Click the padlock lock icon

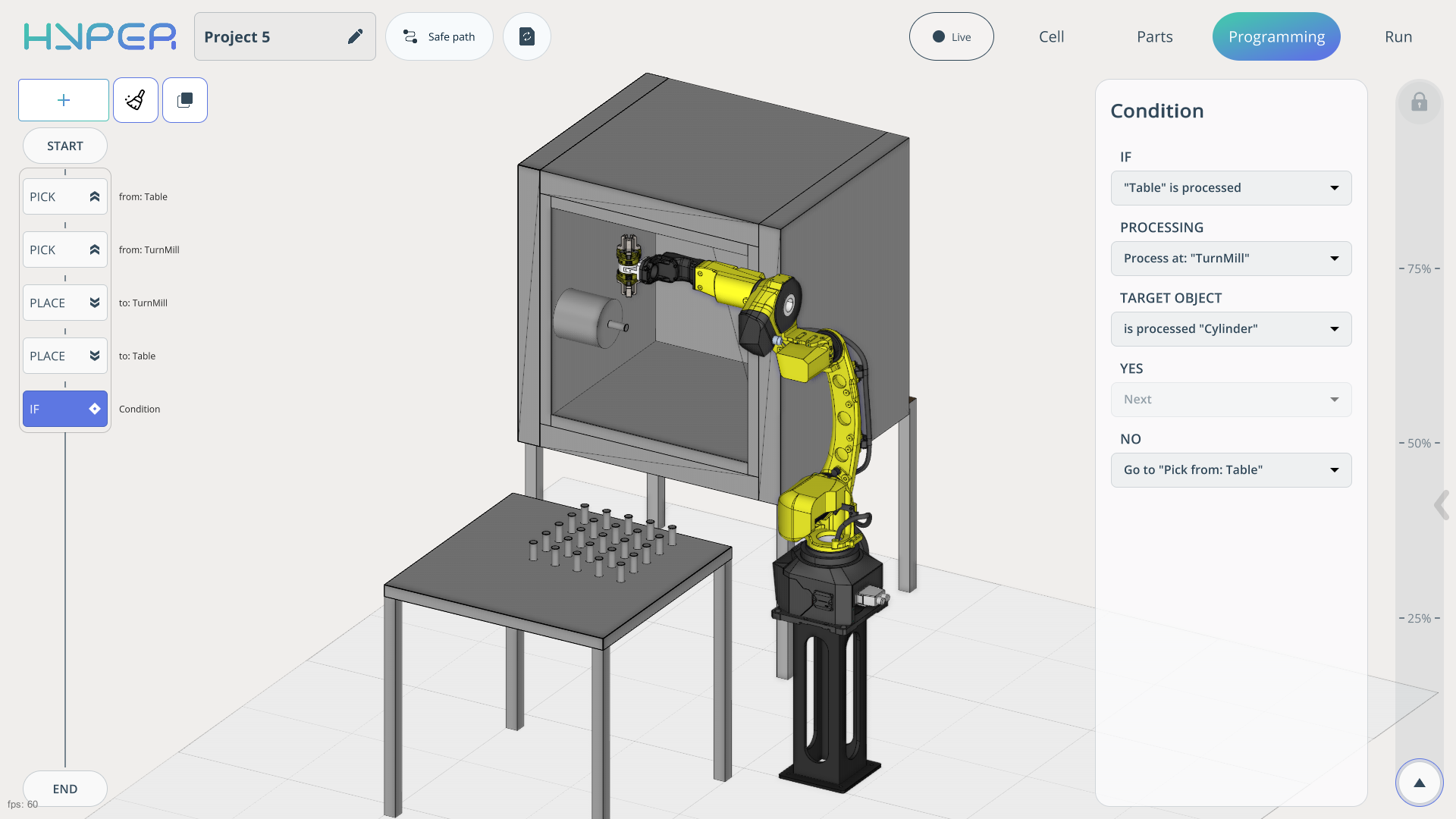tap(1419, 102)
